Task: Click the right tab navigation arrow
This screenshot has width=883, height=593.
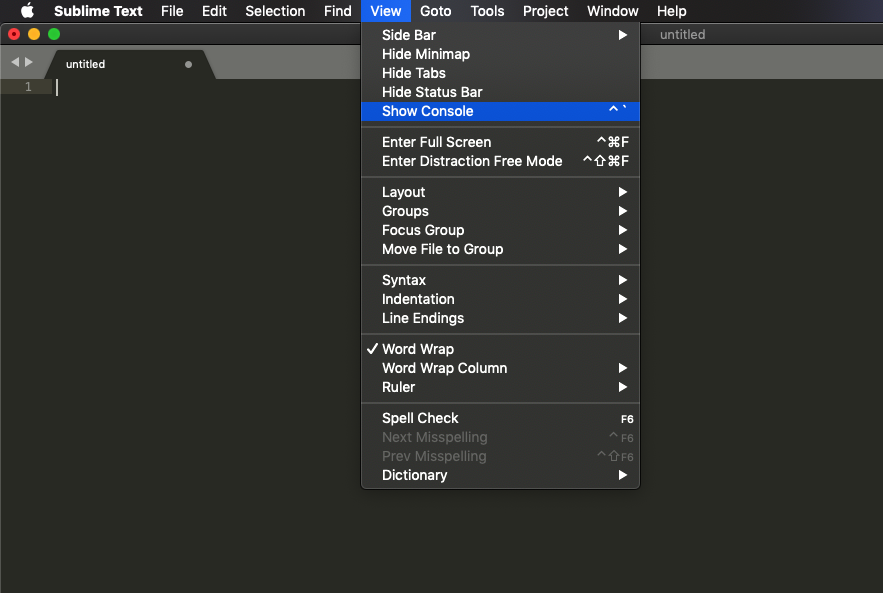Action: [x=29, y=62]
